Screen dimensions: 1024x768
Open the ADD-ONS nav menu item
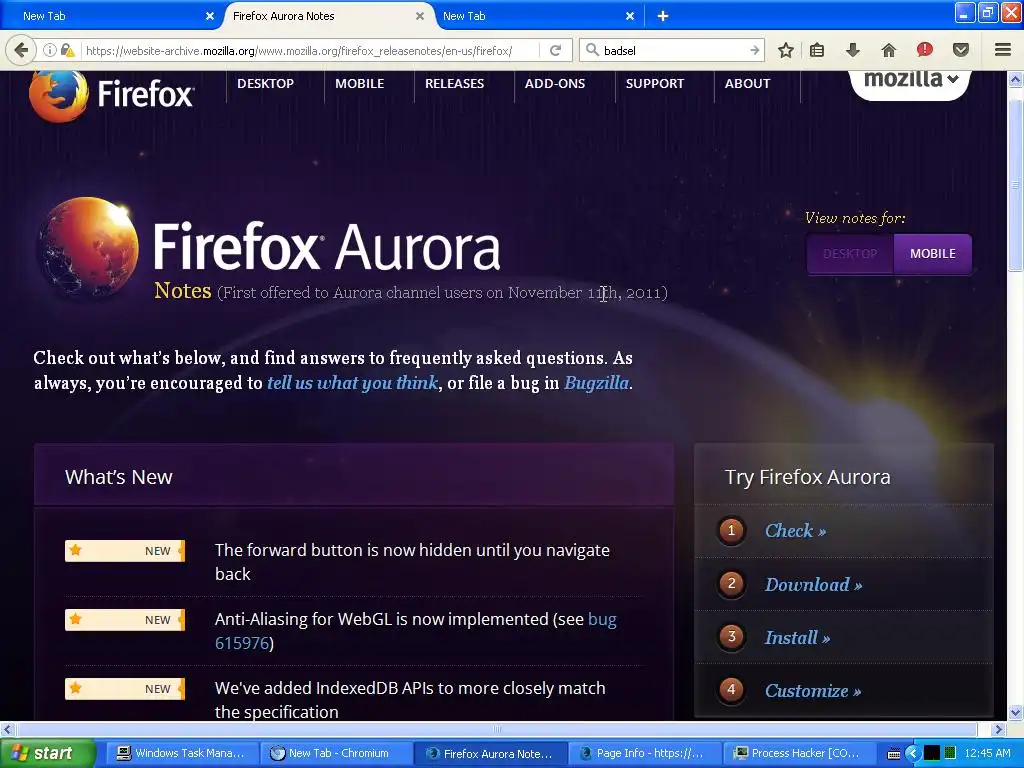click(x=555, y=84)
